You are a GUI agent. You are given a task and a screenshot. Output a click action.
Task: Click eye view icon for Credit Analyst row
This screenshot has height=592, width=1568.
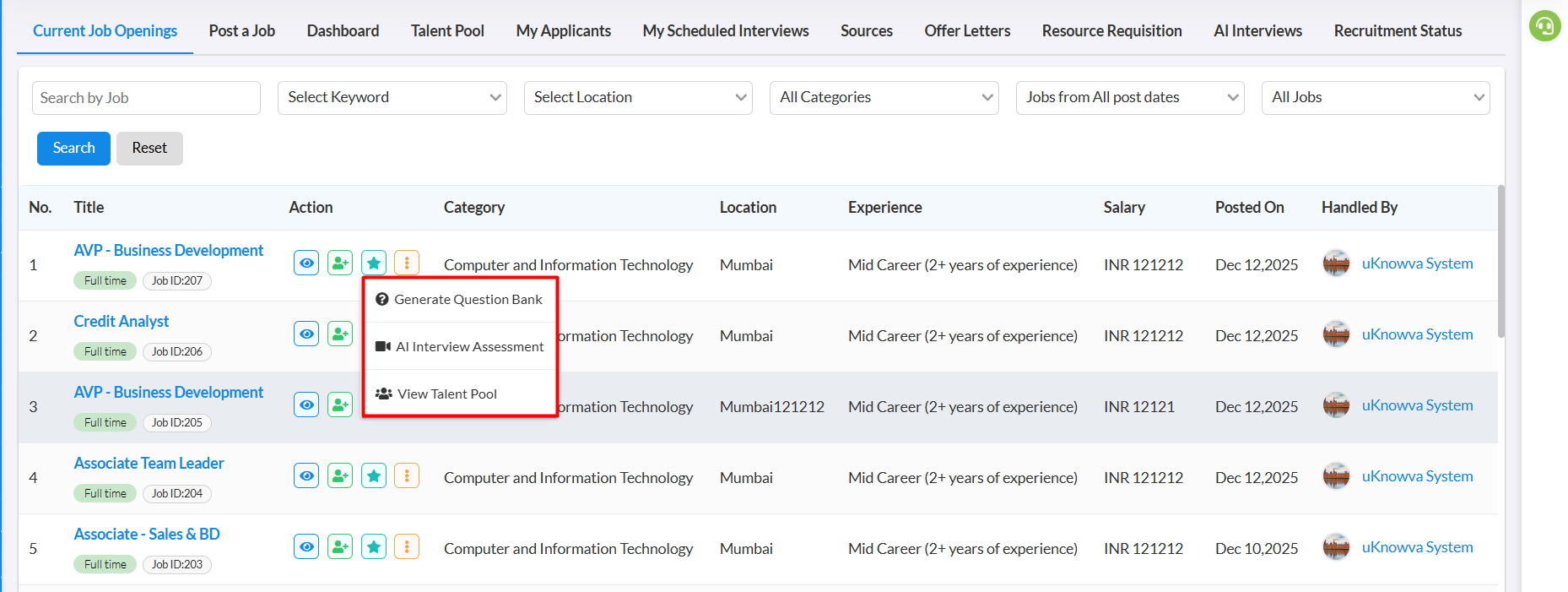point(306,334)
